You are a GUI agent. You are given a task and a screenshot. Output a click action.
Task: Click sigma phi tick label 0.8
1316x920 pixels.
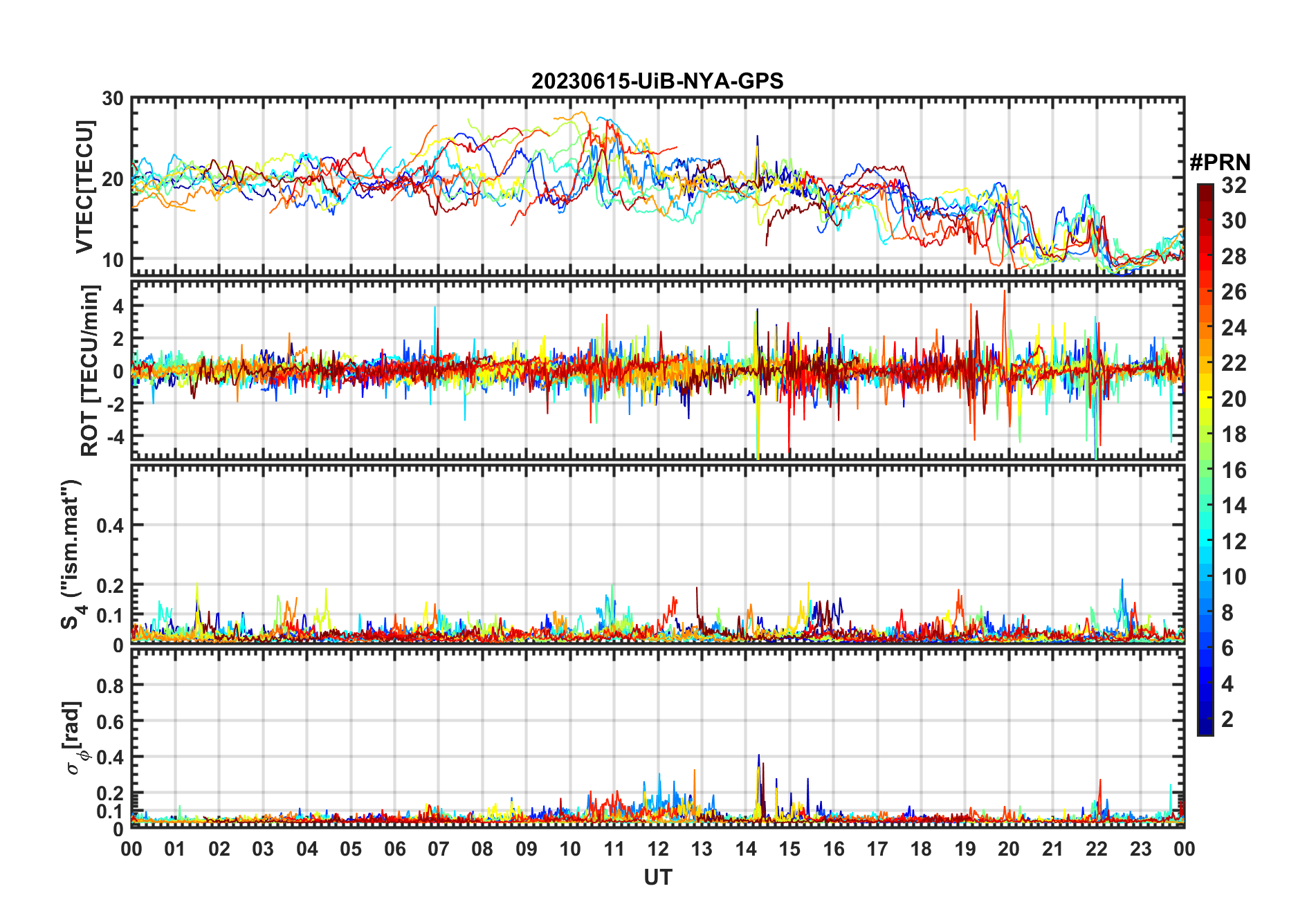click(110, 686)
